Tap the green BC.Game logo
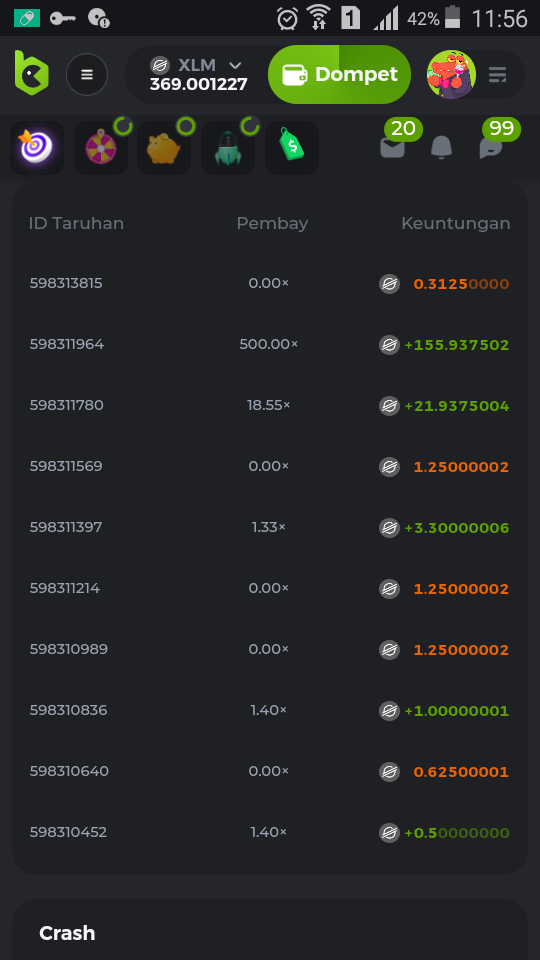Viewport: 540px width, 960px height. click(x=31, y=73)
